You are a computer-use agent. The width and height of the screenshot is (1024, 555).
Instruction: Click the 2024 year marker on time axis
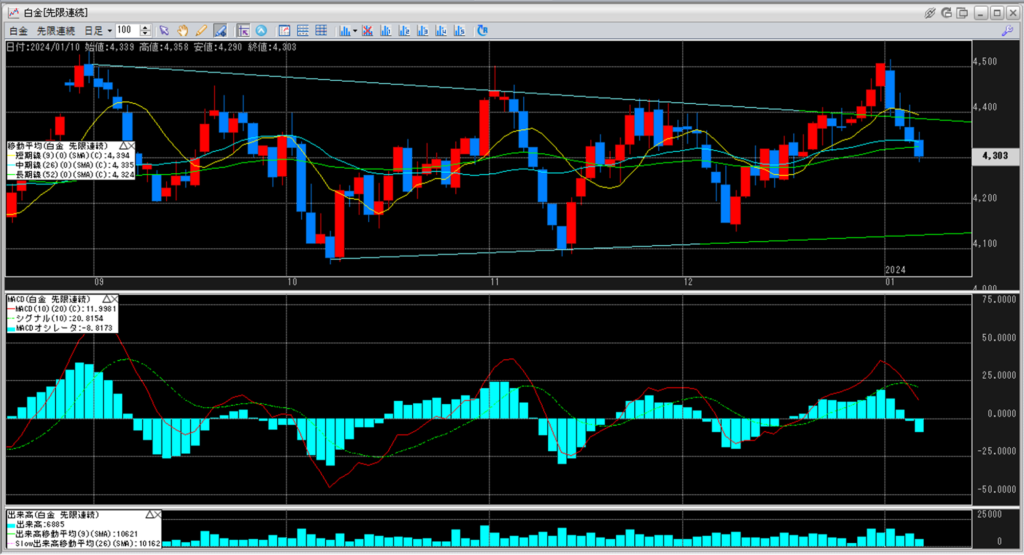point(895,270)
